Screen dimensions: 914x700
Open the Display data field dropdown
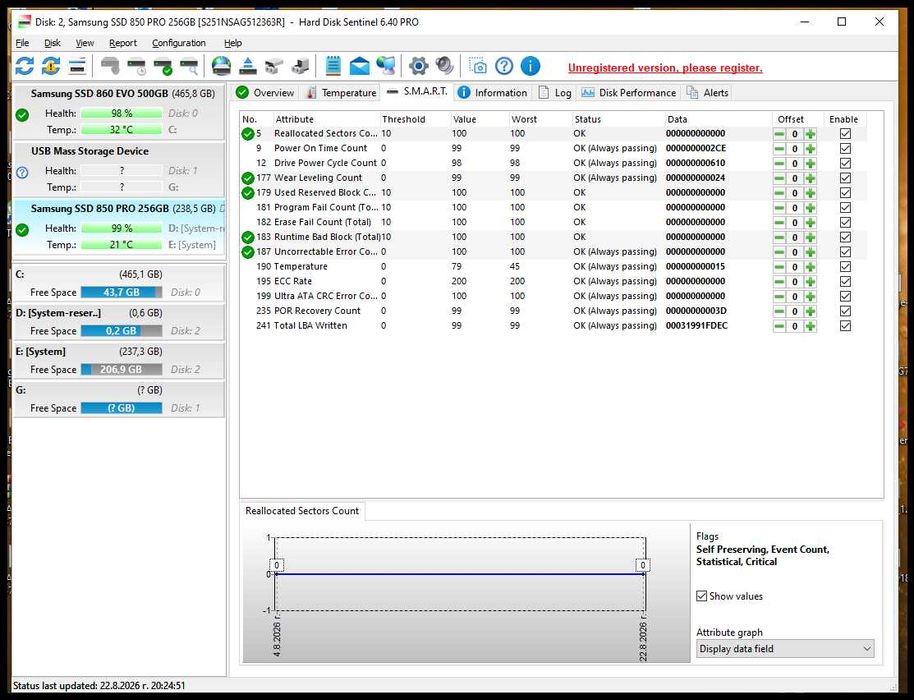pos(785,649)
